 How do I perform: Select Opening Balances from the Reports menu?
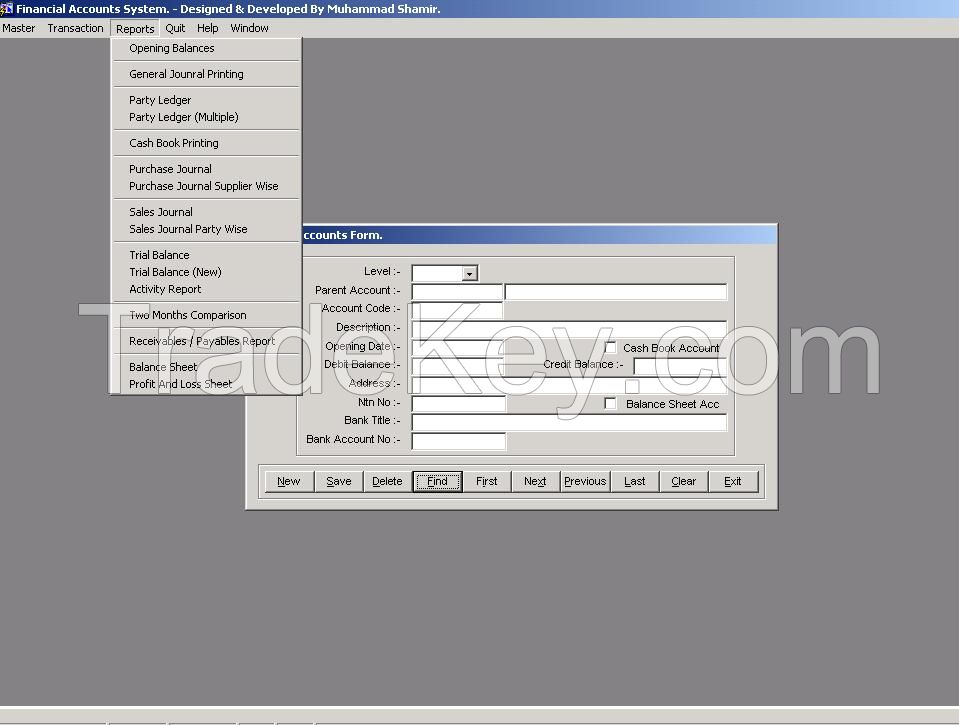(170, 48)
